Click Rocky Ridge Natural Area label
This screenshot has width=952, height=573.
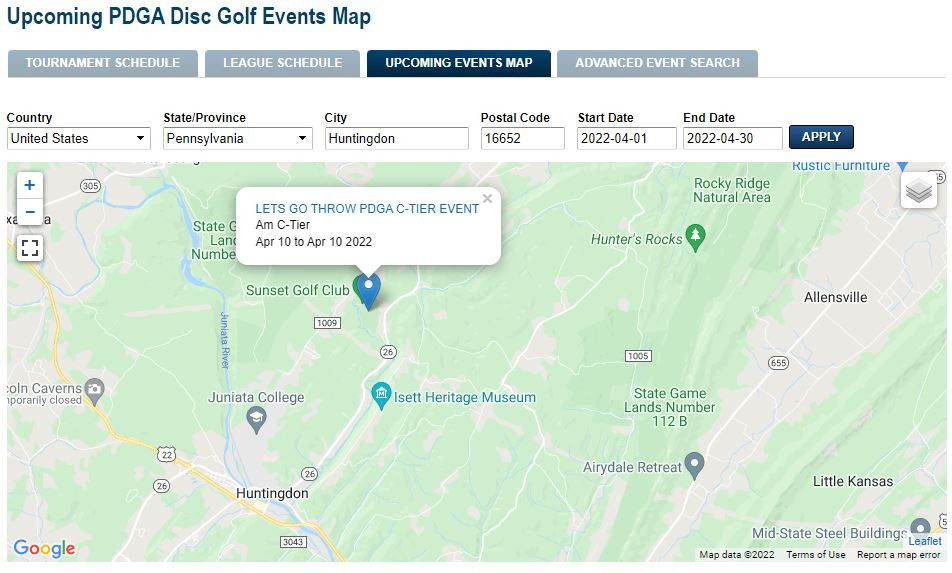coord(732,190)
